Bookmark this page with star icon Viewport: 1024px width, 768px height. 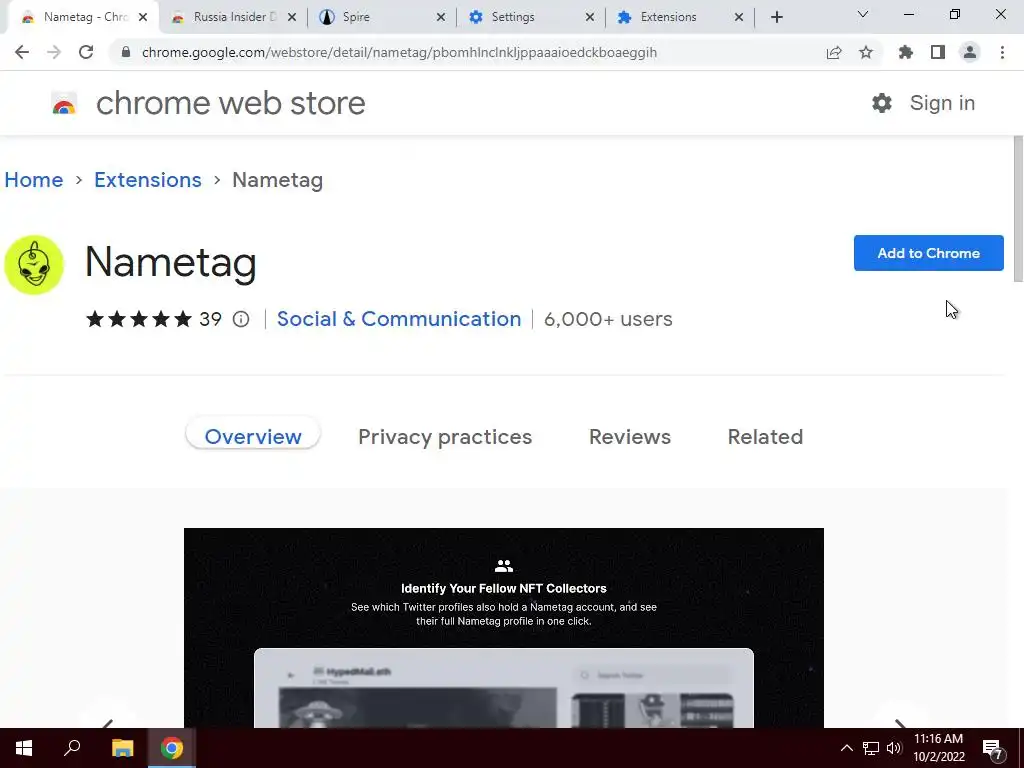[866, 52]
